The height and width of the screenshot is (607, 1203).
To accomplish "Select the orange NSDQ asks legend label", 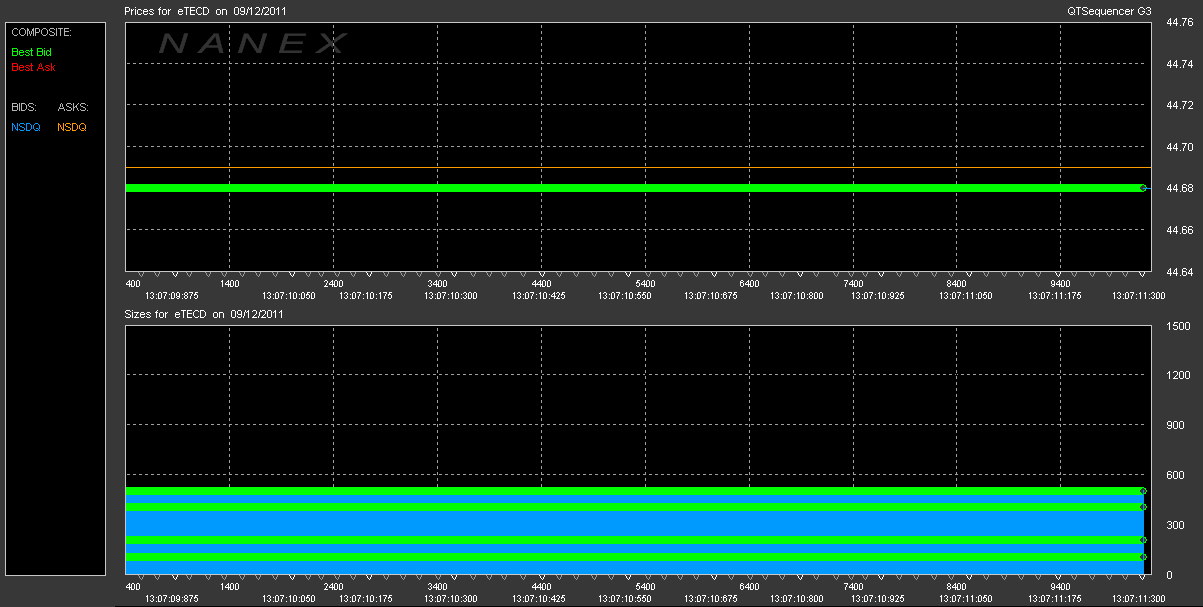I will click(x=72, y=127).
